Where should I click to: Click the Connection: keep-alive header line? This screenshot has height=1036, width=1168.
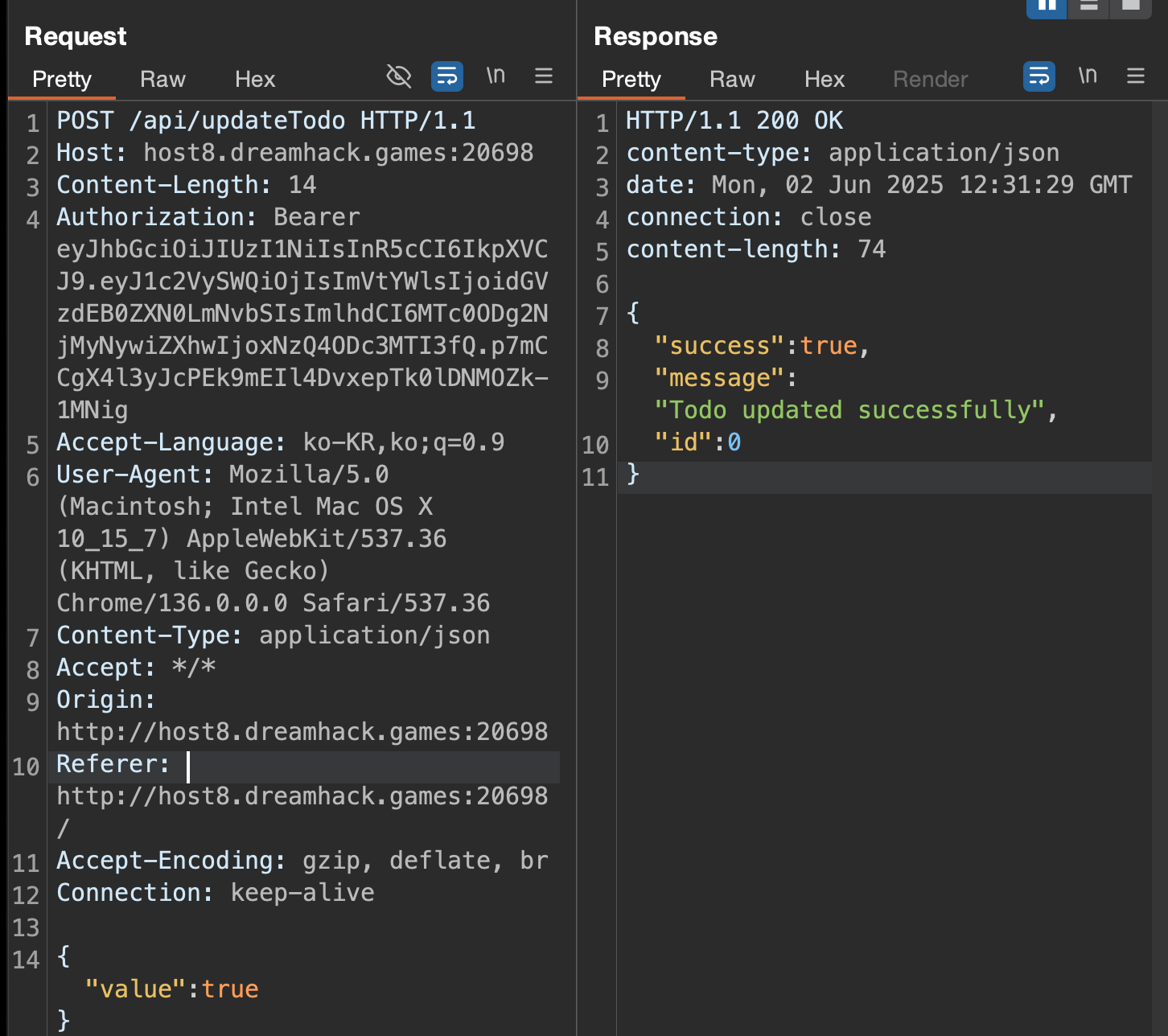point(216,893)
